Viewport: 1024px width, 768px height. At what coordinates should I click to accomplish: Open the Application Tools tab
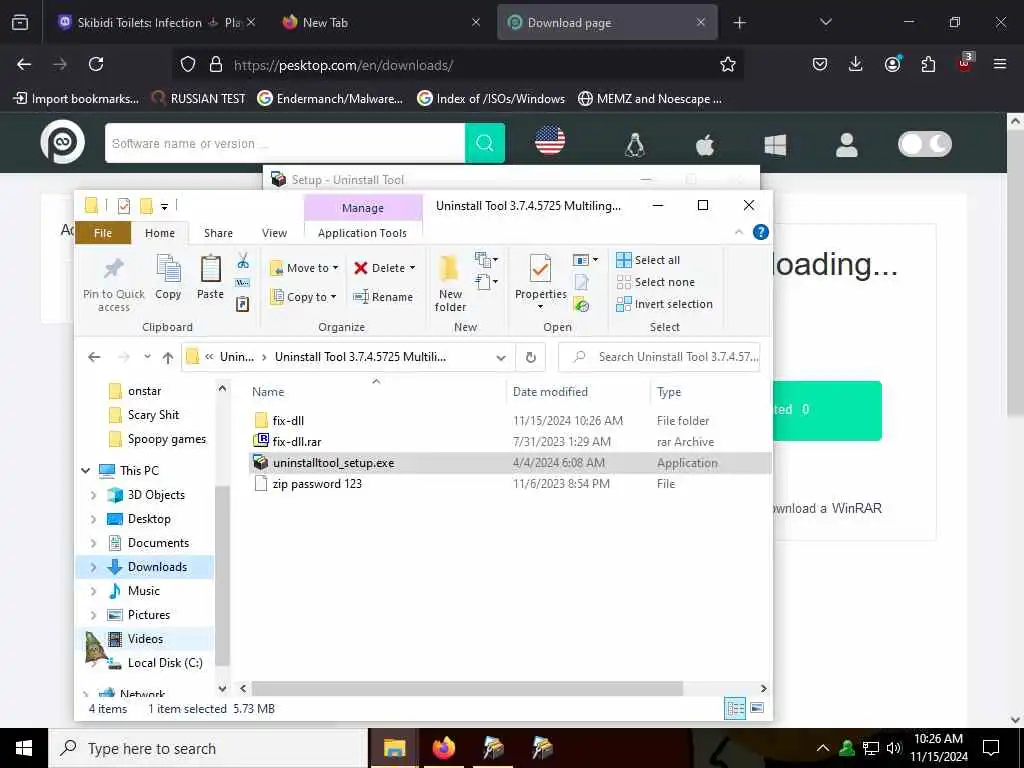(362, 233)
